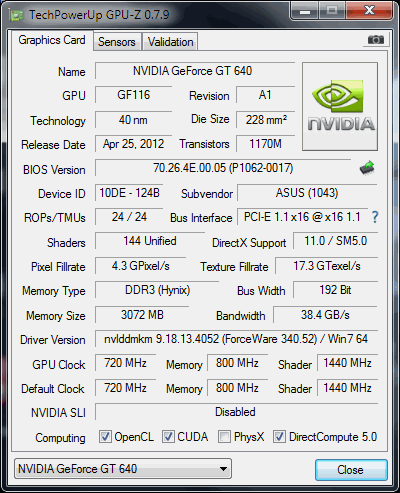Click the NVIDIA SLI Disabled field

pos(236,412)
